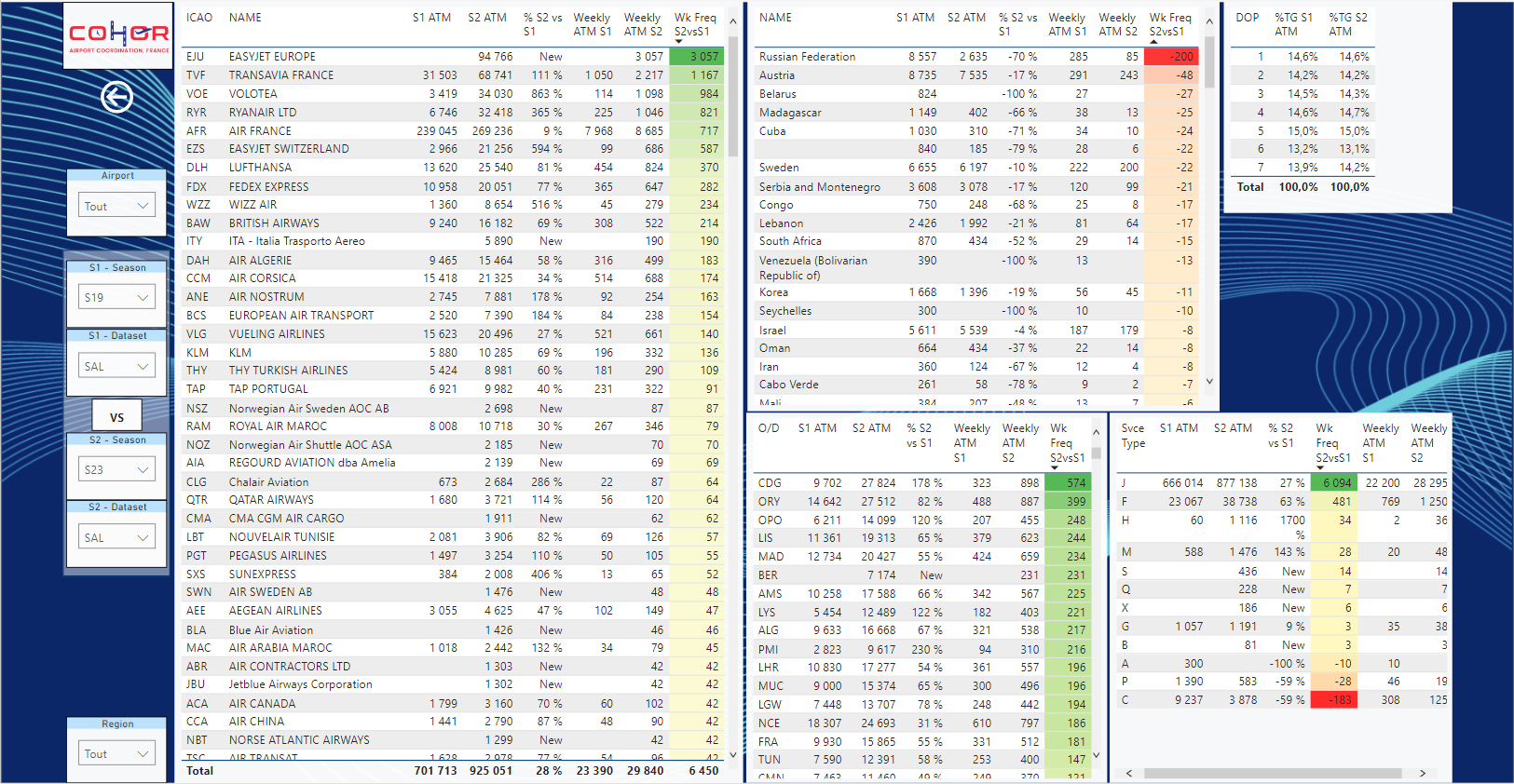Click the green 3 057 cell for EasyJet Europe
The width and height of the screenshot is (1514, 784).
tap(696, 57)
